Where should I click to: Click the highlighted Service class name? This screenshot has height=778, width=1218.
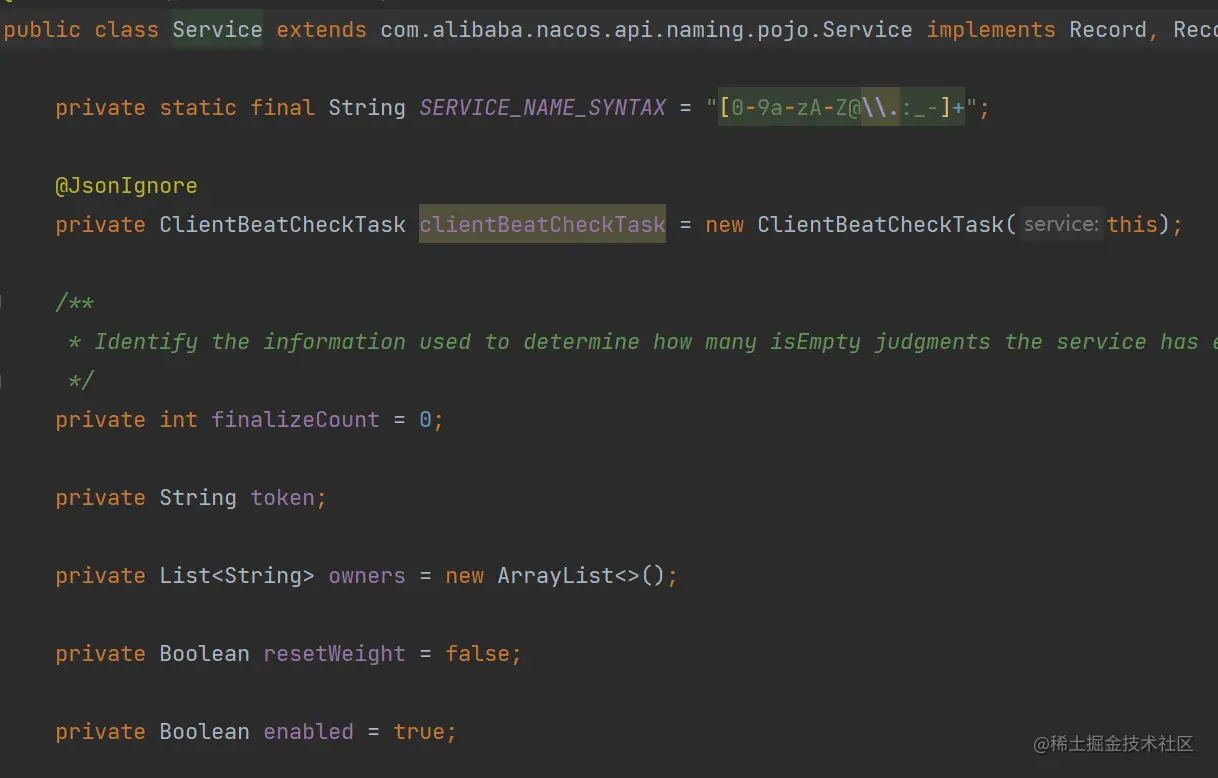[x=217, y=30]
